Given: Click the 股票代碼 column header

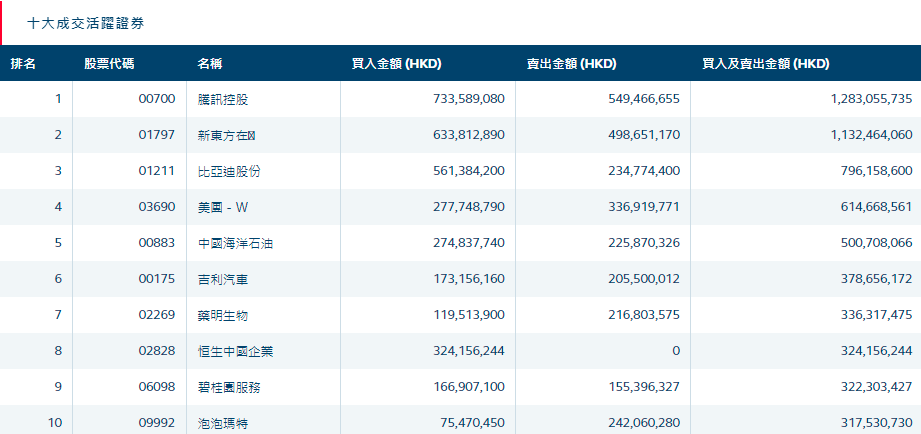Looking at the screenshot, I should [109, 64].
